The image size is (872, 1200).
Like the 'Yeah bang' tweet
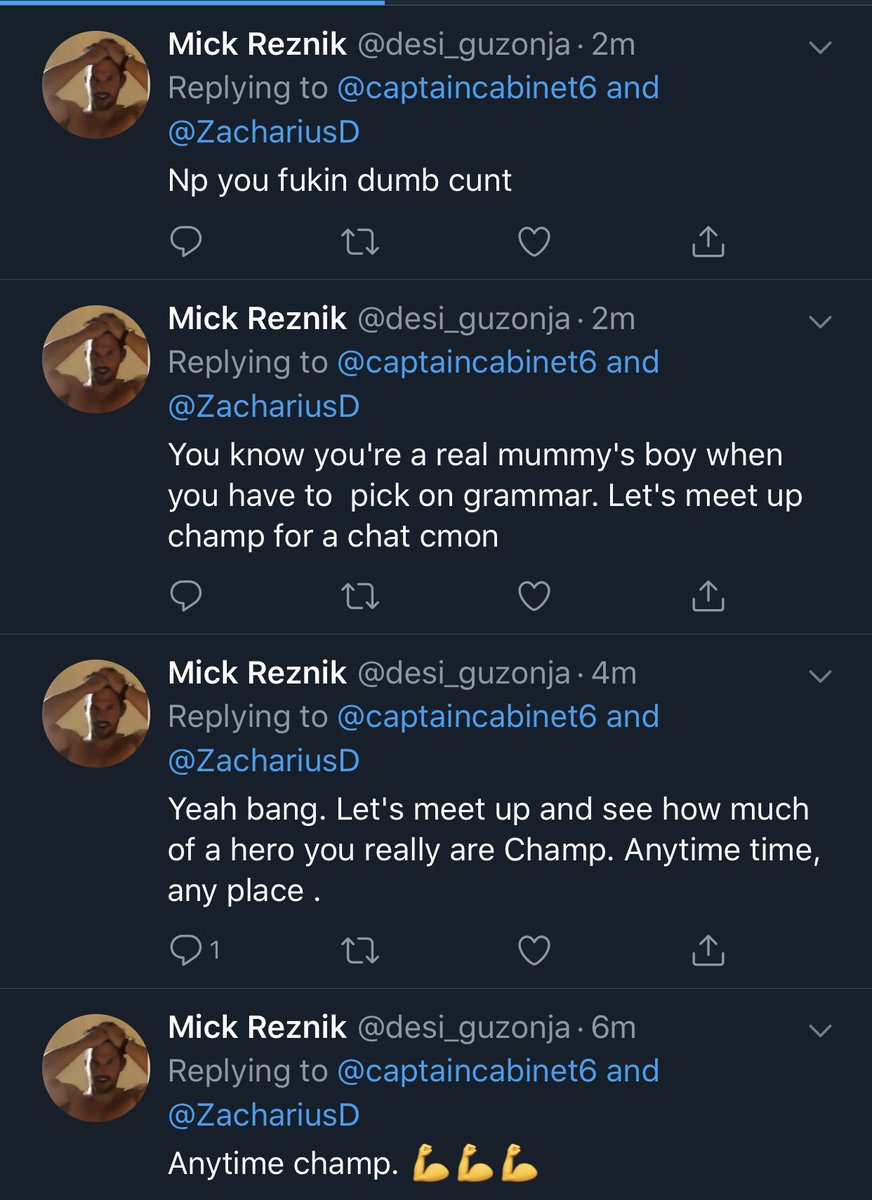(534, 951)
